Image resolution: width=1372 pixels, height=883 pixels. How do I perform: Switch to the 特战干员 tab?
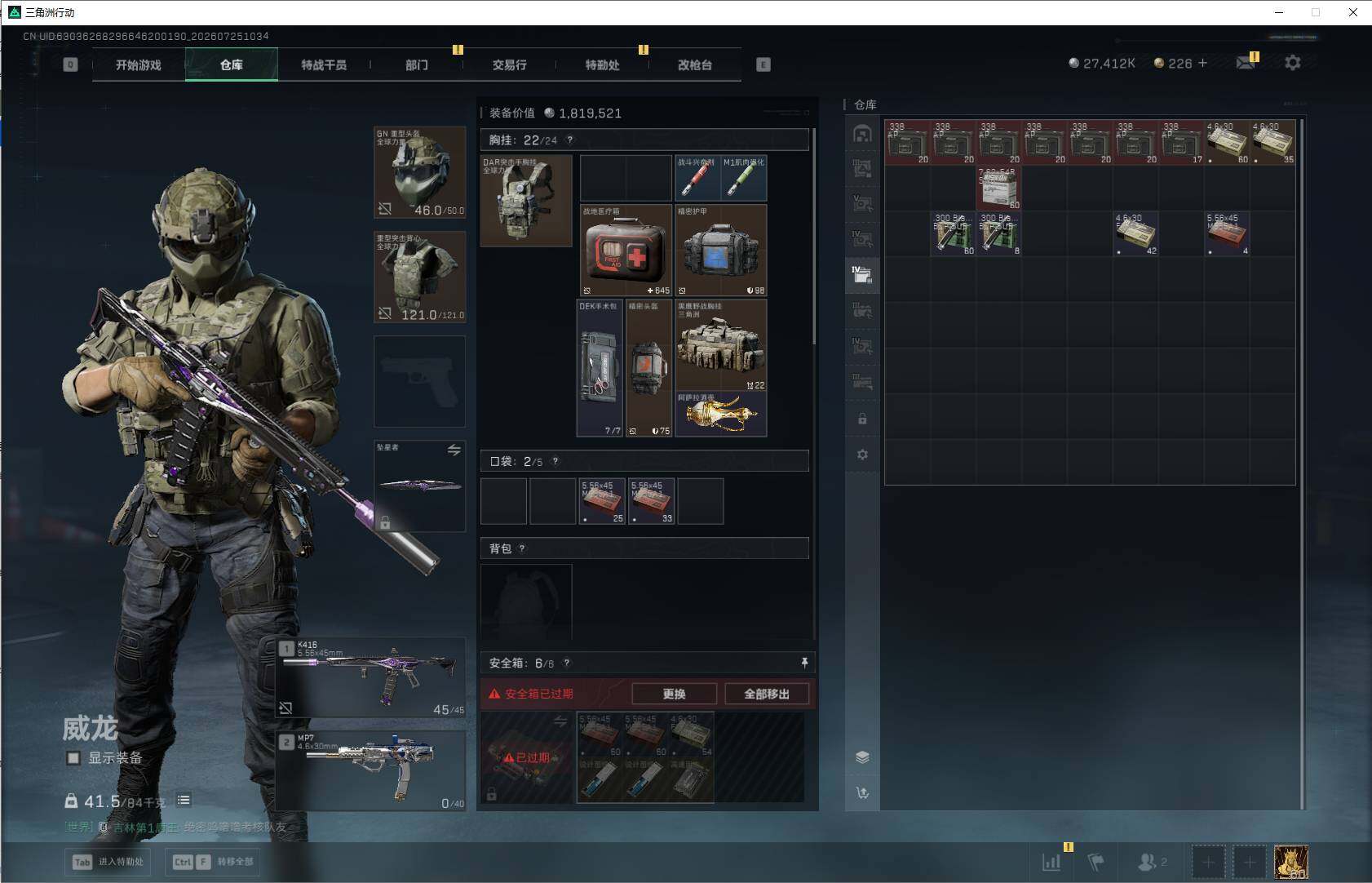pos(324,64)
